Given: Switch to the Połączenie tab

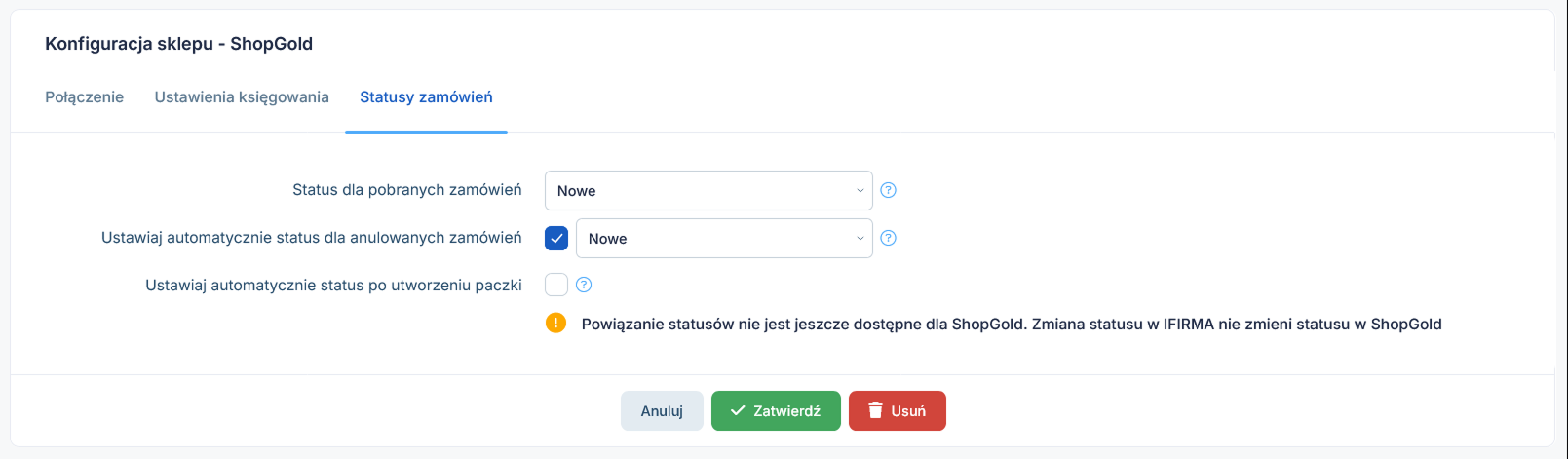Looking at the screenshot, I should (x=84, y=96).
